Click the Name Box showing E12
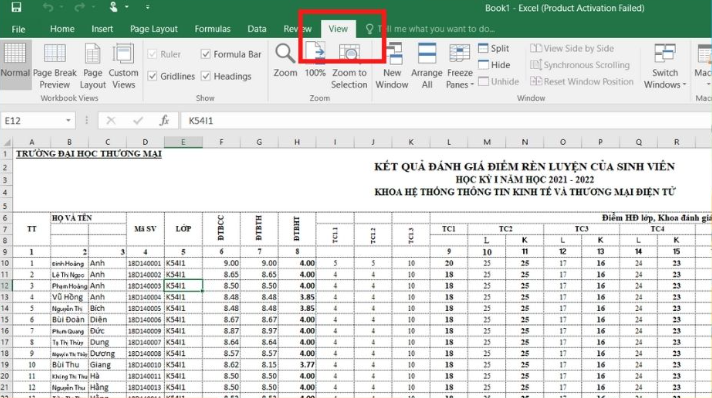The width and height of the screenshot is (712, 398). coord(32,121)
